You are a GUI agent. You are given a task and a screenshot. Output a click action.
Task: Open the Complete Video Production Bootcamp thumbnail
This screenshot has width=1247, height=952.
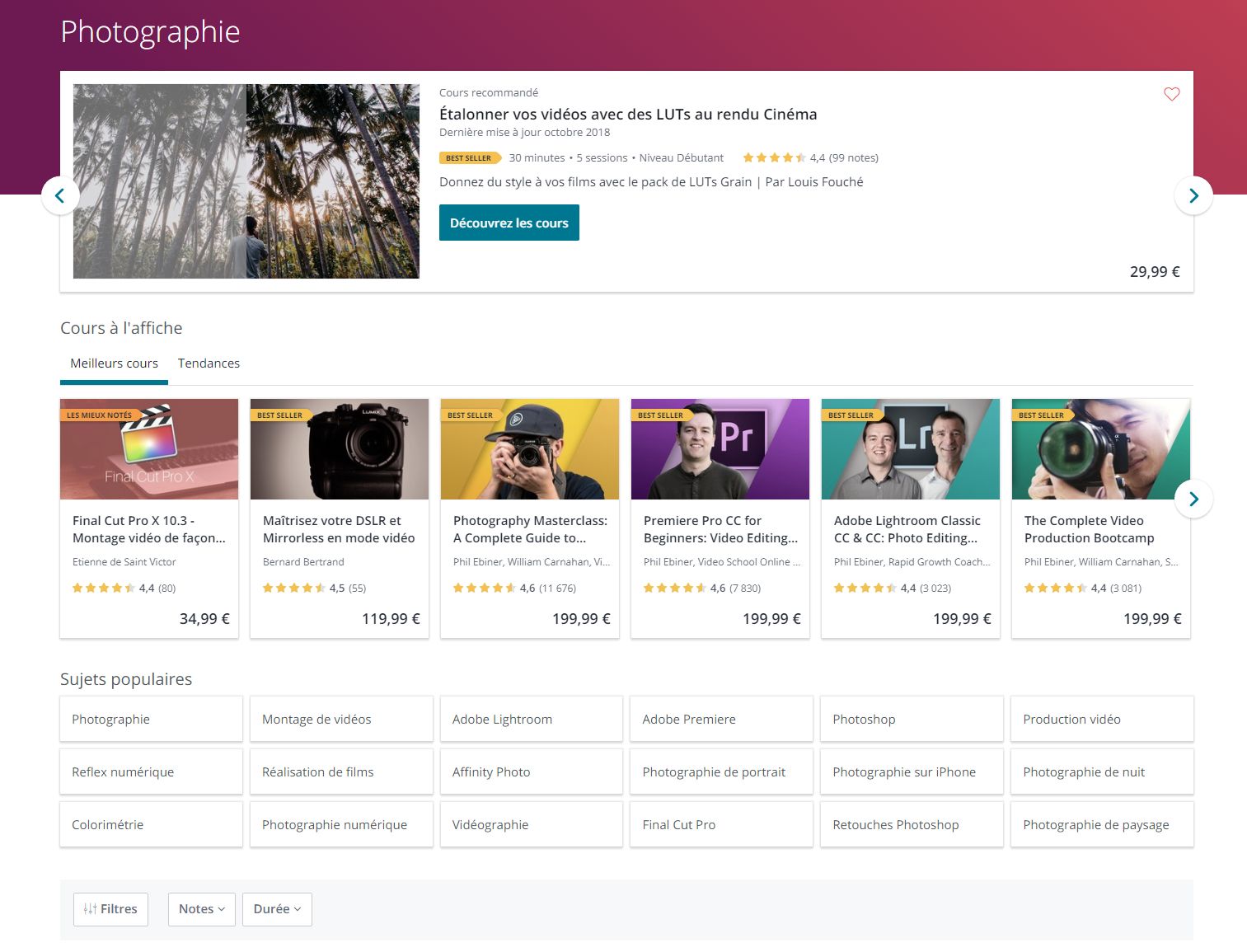click(1101, 449)
